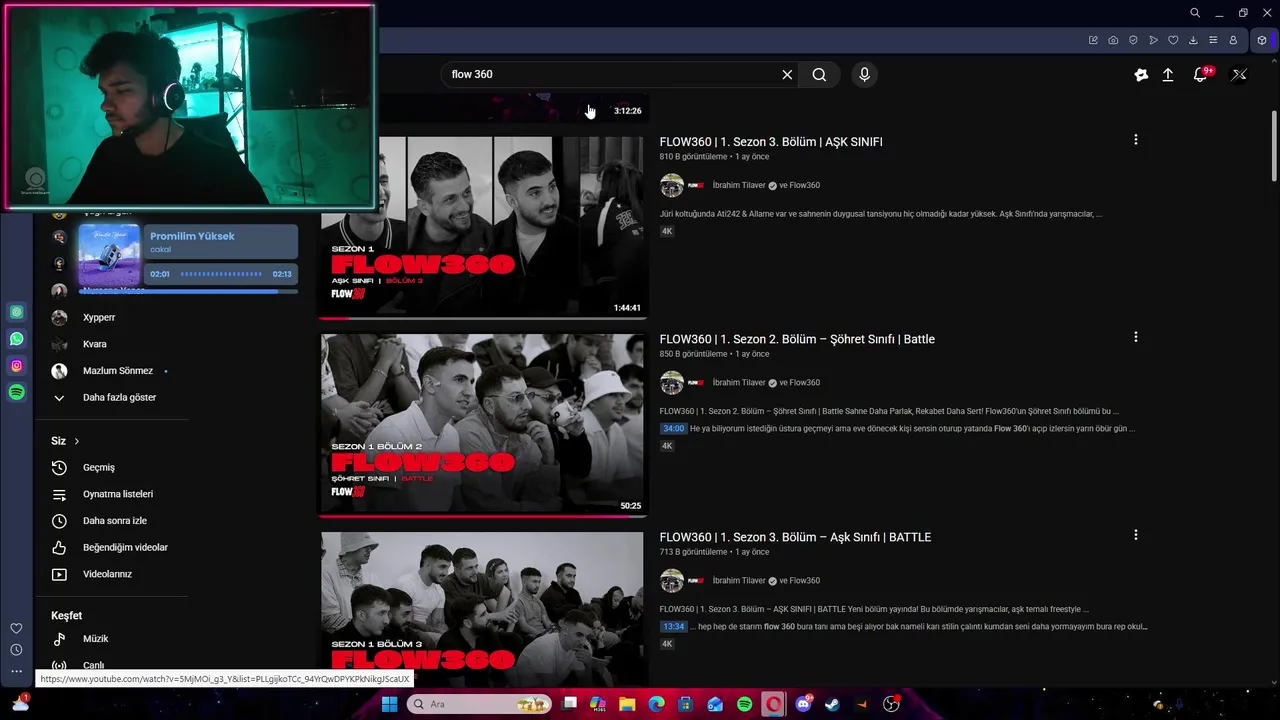Click the search tabs magnifier in title bar
The width and height of the screenshot is (1280, 720).
(x=1195, y=13)
